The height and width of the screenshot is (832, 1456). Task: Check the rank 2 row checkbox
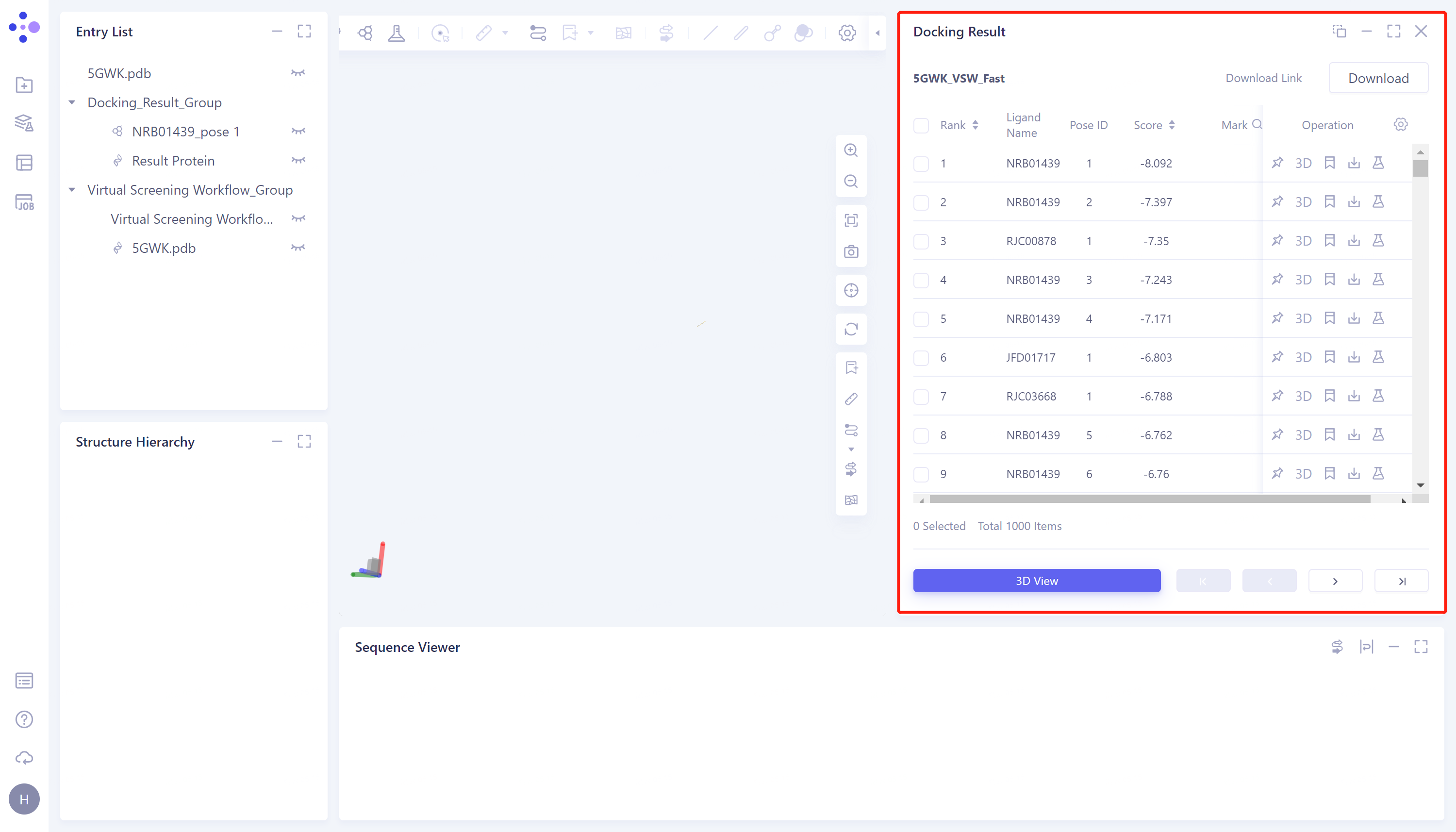pyautogui.click(x=921, y=202)
